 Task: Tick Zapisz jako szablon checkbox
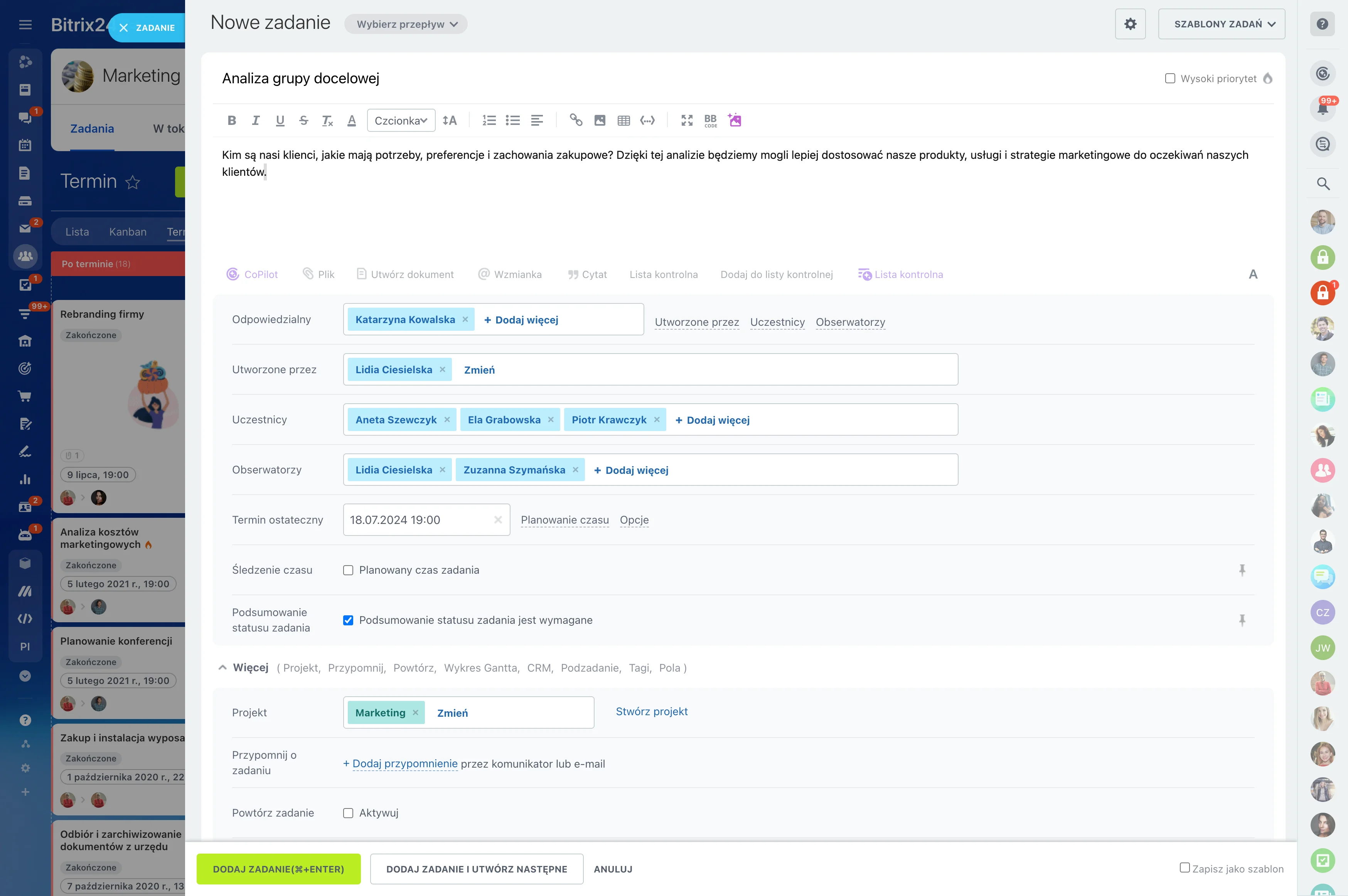[1185, 868]
